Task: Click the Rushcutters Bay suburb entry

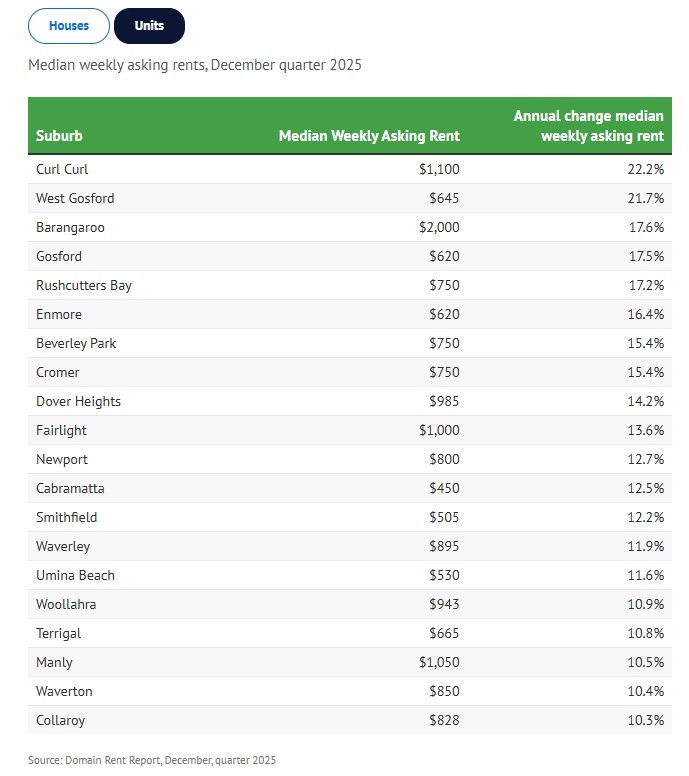Action: [84, 286]
